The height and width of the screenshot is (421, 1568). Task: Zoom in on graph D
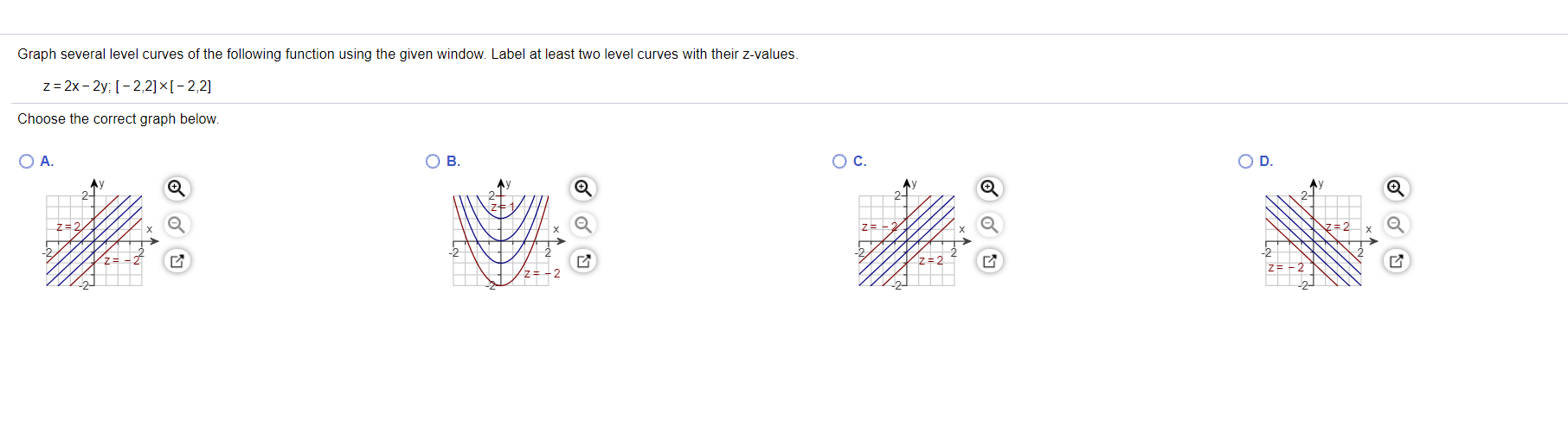tap(1396, 188)
